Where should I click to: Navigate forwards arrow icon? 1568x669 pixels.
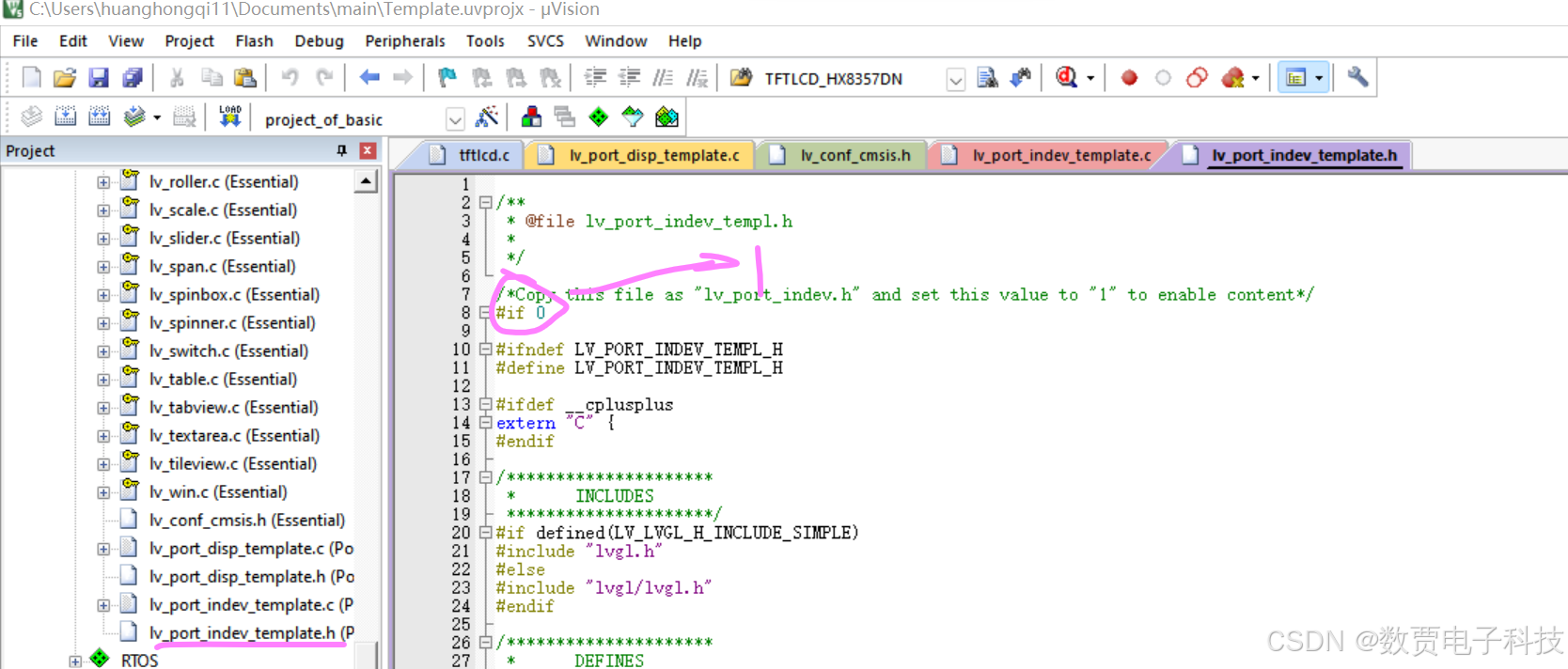click(x=403, y=78)
